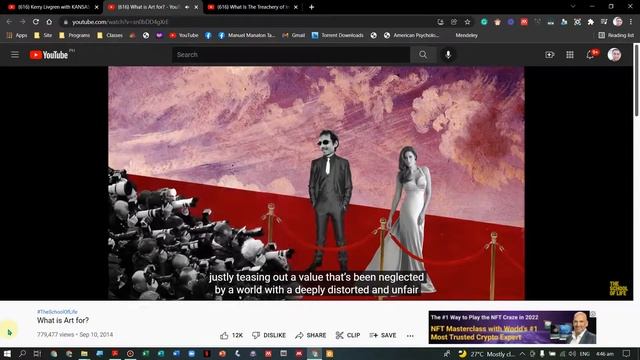
Task: Click the page vertical scrollbar thumb
Action: (636, 80)
